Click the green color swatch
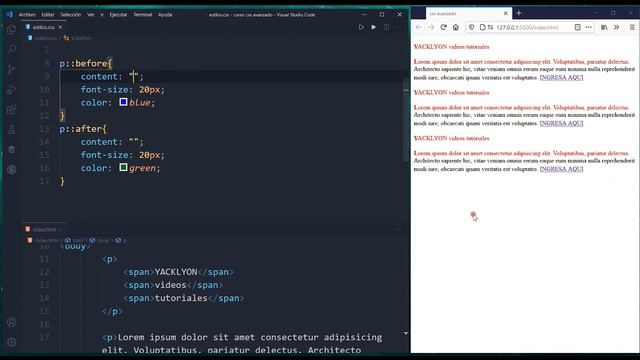The height and width of the screenshot is (360, 640). click(123, 167)
